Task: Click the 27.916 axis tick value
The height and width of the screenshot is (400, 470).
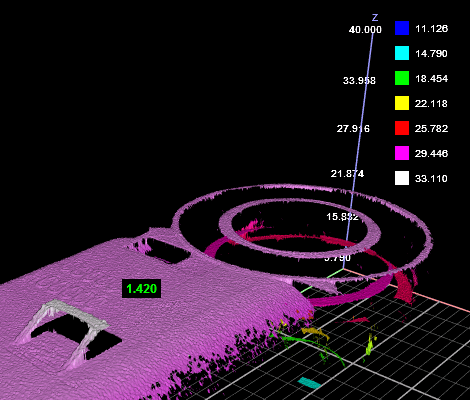Action: [353, 128]
